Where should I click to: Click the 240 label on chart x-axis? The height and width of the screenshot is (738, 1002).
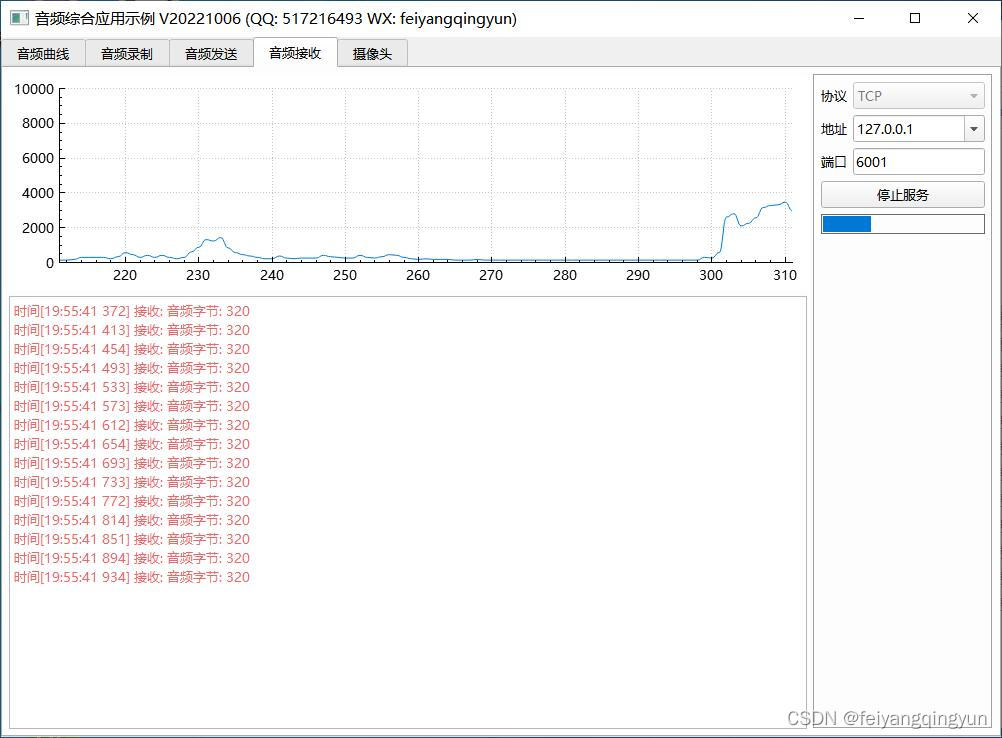point(272,275)
